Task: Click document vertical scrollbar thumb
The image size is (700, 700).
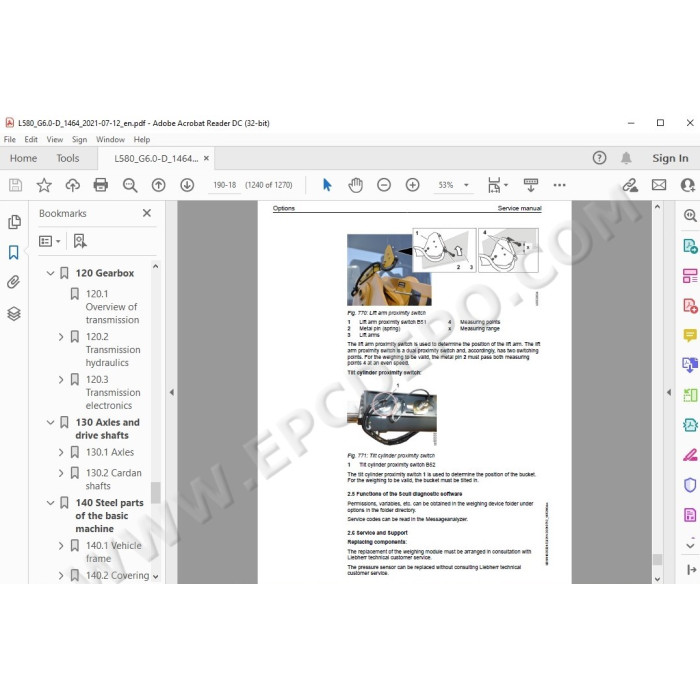Action: point(657,559)
